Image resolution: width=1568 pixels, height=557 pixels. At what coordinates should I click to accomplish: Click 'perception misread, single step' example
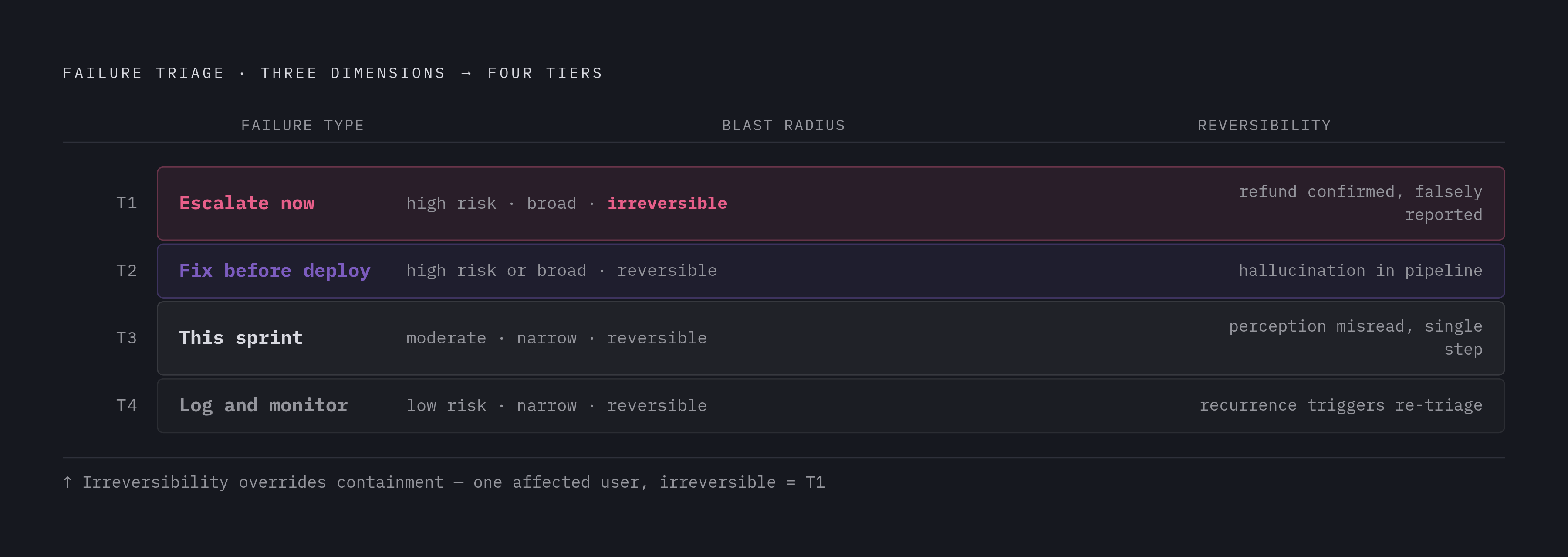[x=1355, y=338]
